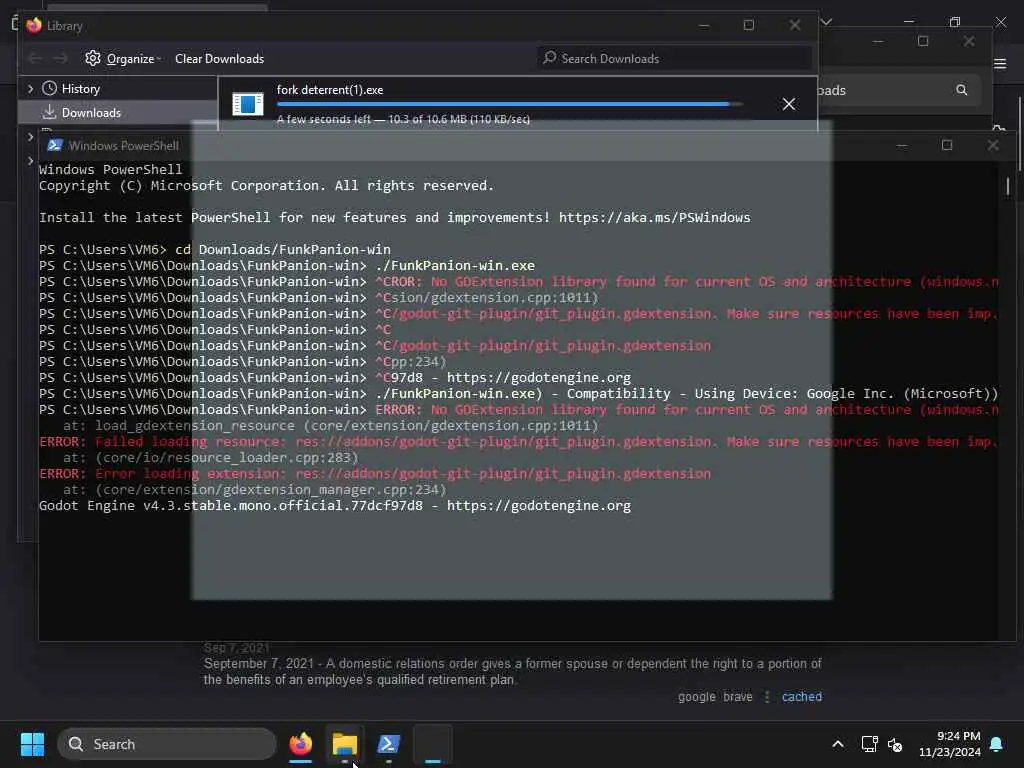Expand the History tree item
This screenshot has width=1024, height=768.
(30, 88)
